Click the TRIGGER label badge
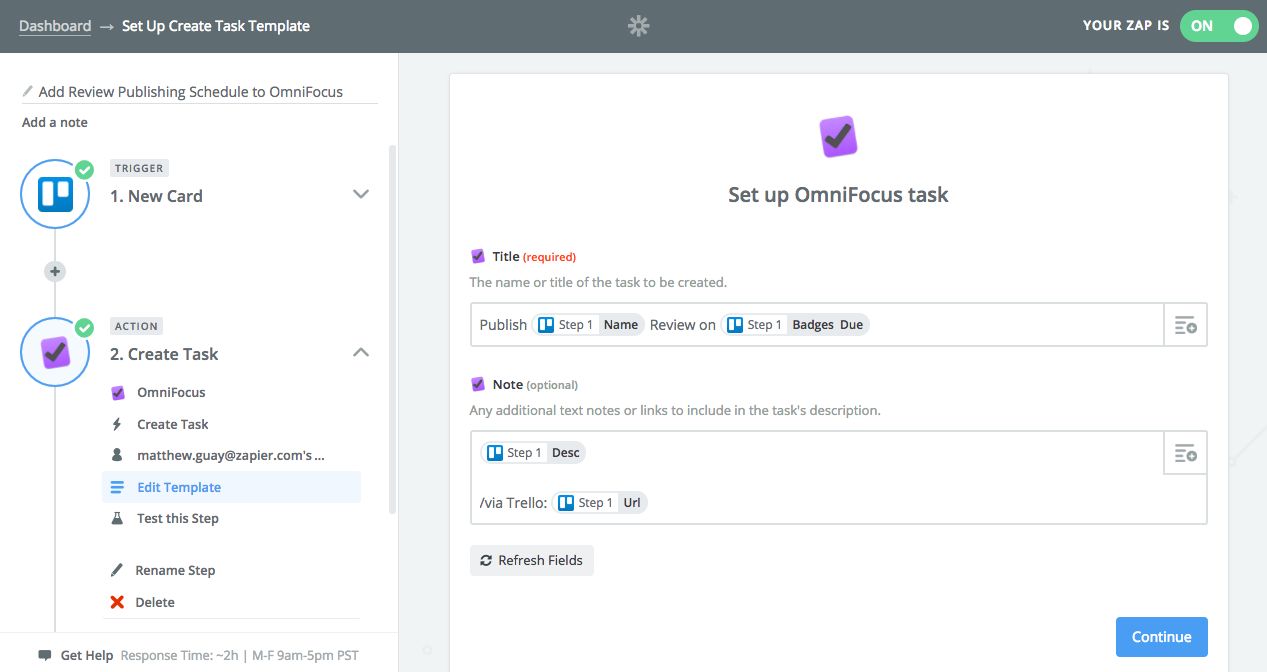The width and height of the screenshot is (1267, 672). 139,168
